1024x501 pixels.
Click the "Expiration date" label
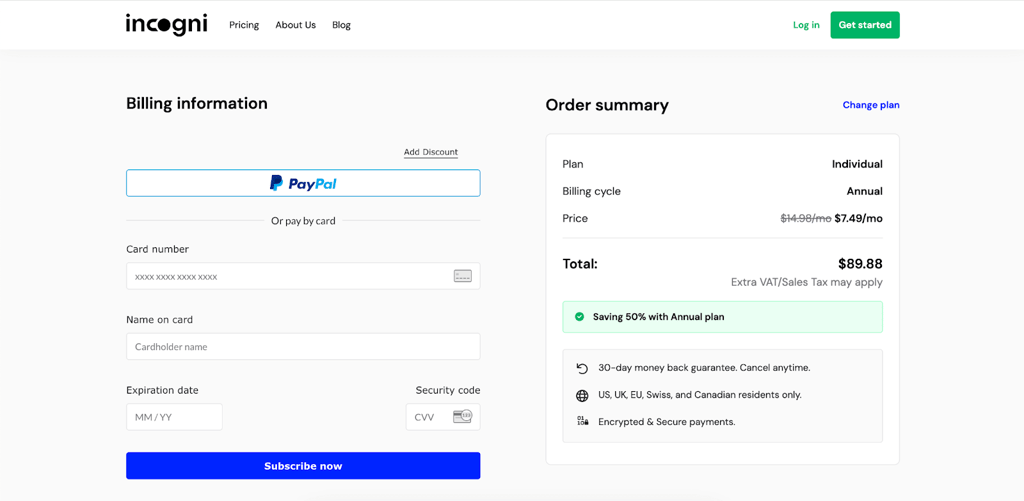click(162, 391)
